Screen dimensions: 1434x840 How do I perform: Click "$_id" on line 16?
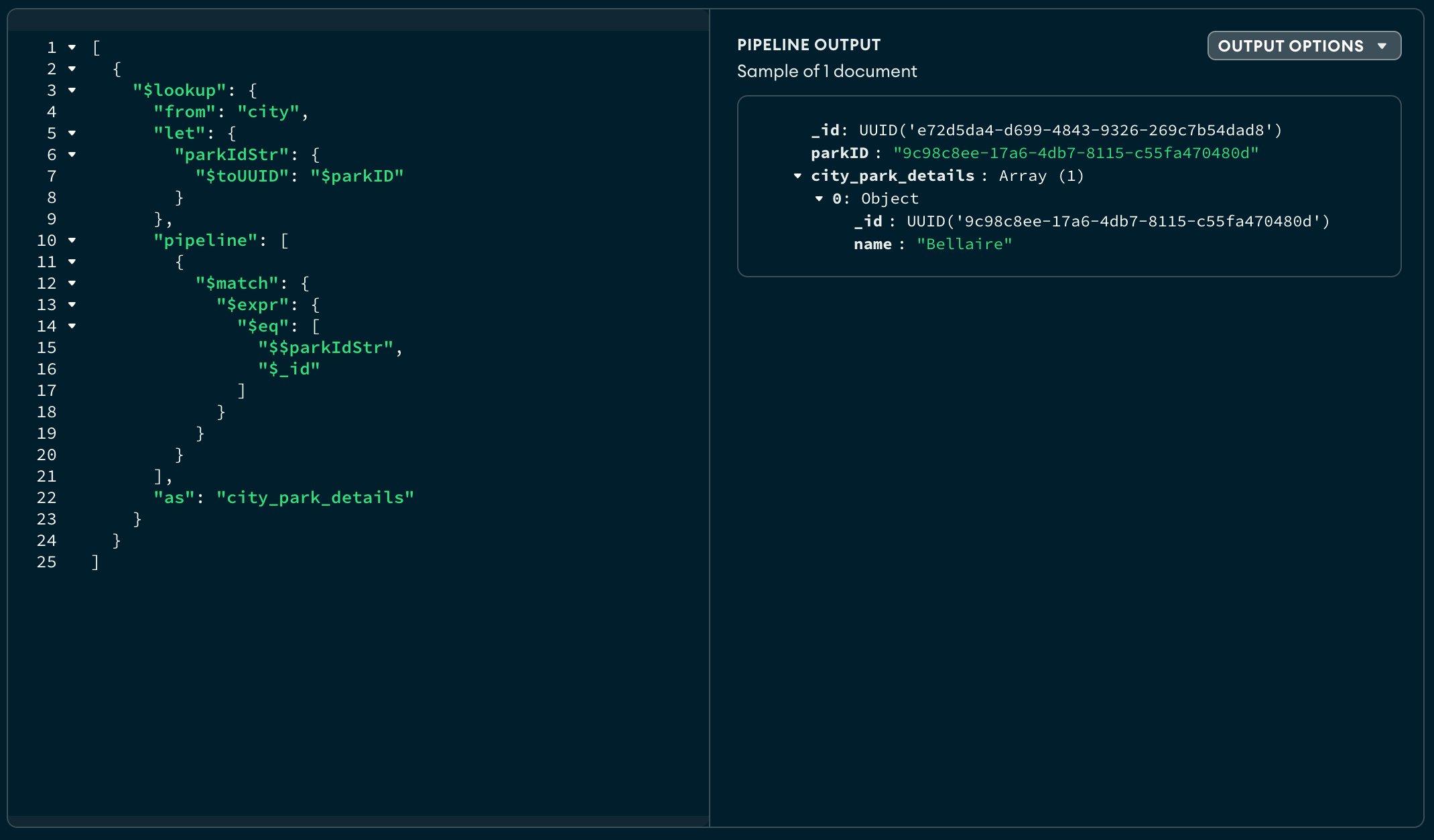point(289,369)
